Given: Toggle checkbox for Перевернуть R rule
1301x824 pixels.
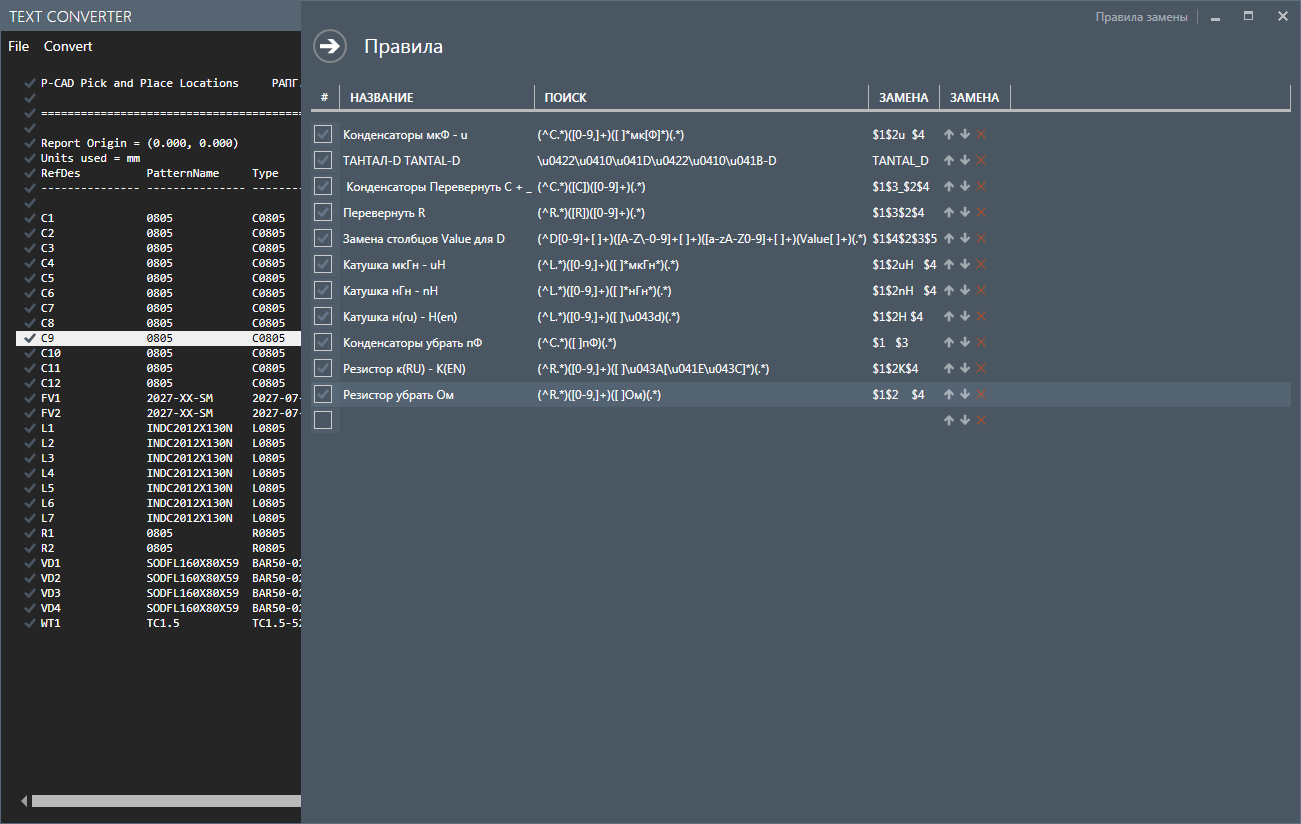Looking at the screenshot, I should (x=323, y=212).
